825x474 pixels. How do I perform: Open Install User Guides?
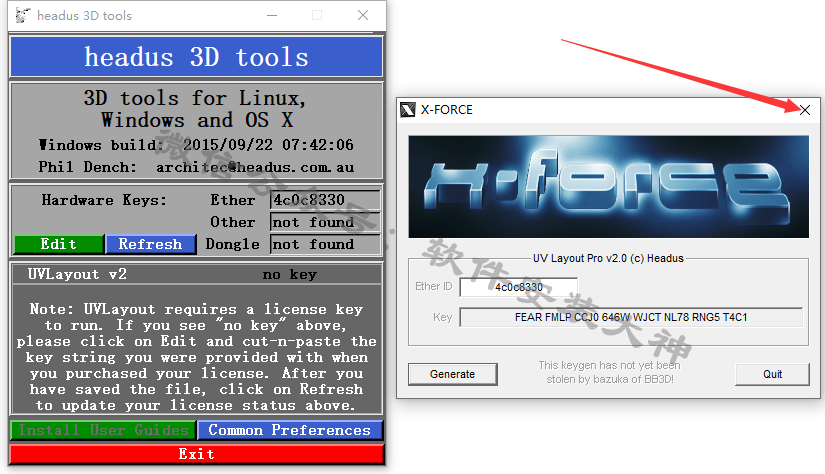click(x=103, y=430)
